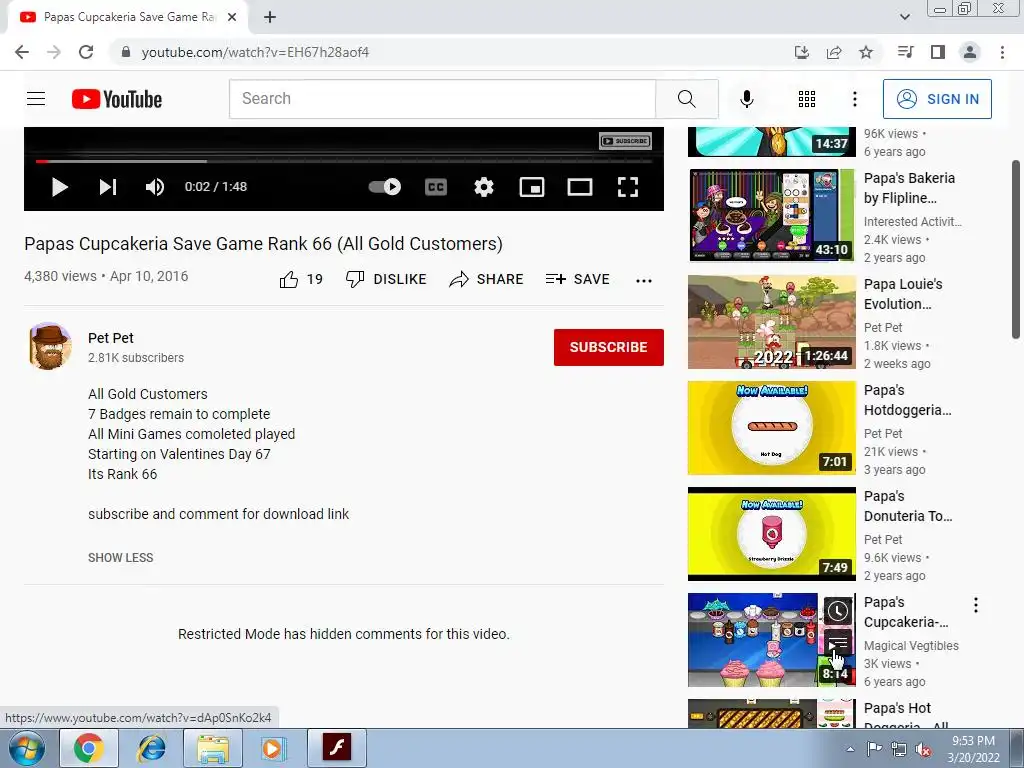Viewport: 1024px width, 768px height.
Task: Bookmark this tab with star
Action: click(866, 52)
